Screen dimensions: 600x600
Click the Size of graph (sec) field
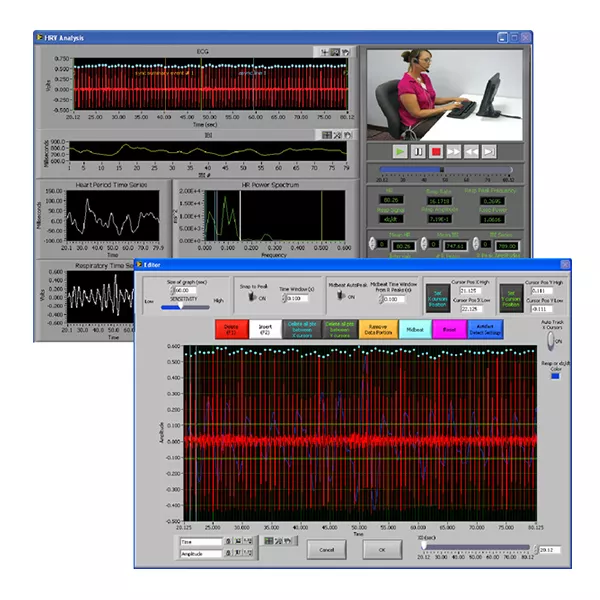(186, 290)
